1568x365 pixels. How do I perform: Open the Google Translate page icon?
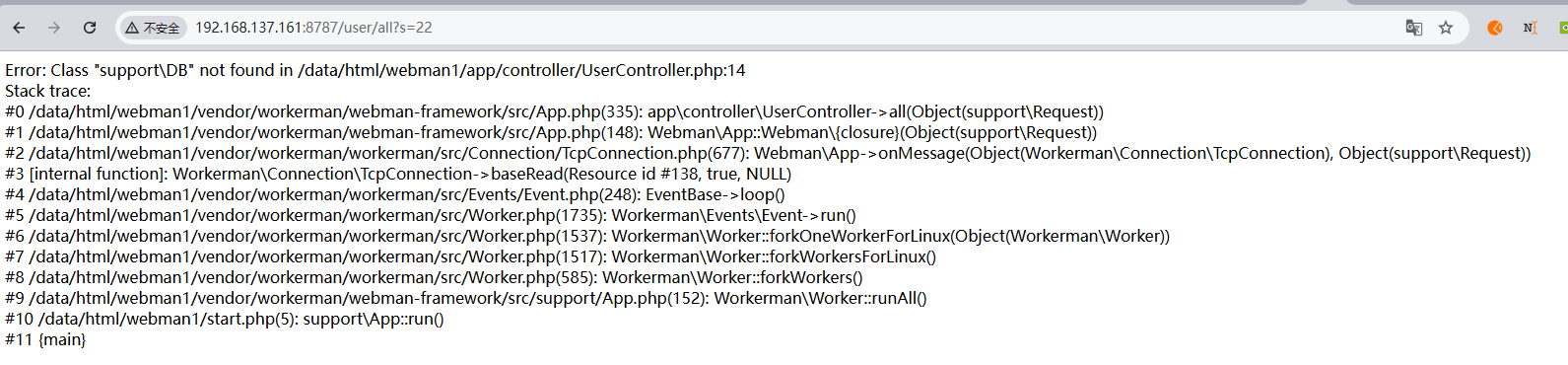click(x=1413, y=28)
